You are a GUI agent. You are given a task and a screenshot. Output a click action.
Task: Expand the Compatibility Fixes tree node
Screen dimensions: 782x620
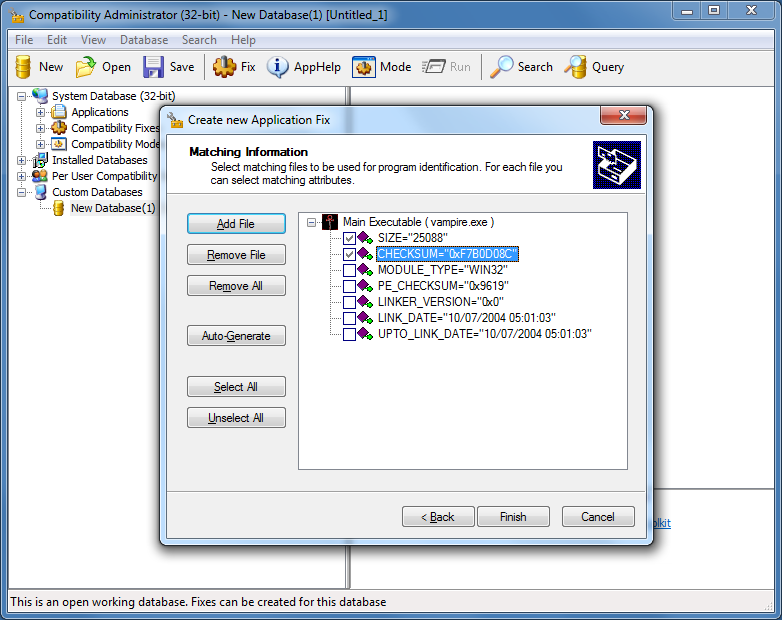tap(40, 128)
